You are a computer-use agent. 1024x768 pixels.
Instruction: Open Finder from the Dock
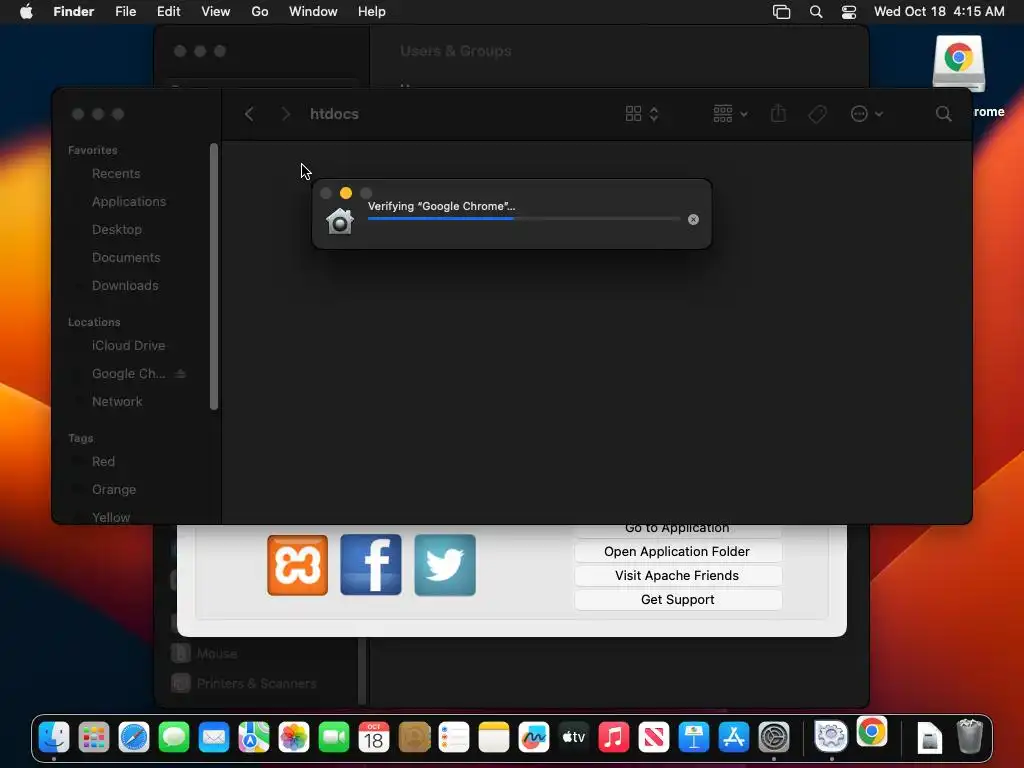click(54, 737)
